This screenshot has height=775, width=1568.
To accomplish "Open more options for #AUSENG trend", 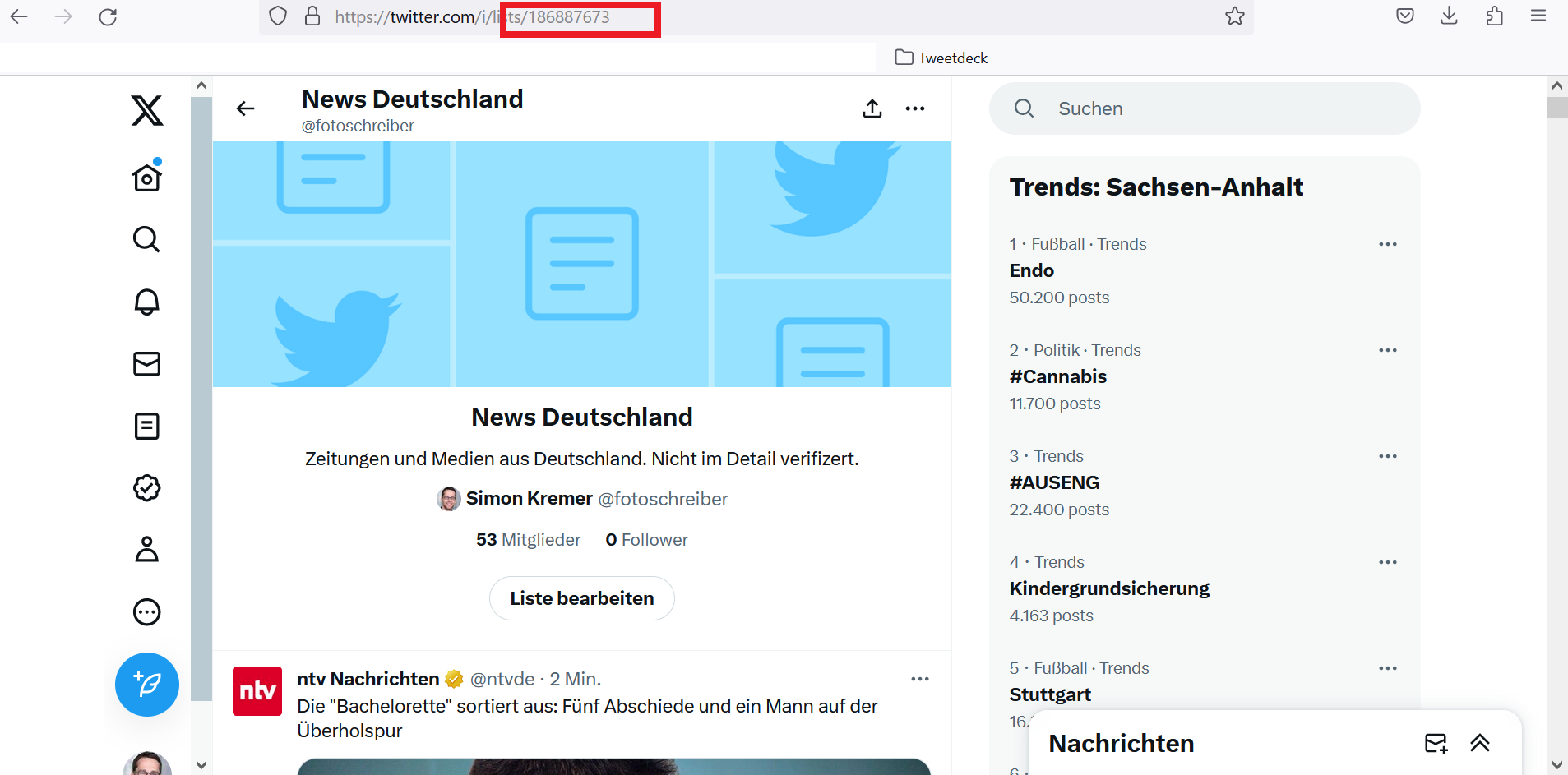I will coord(1388,456).
